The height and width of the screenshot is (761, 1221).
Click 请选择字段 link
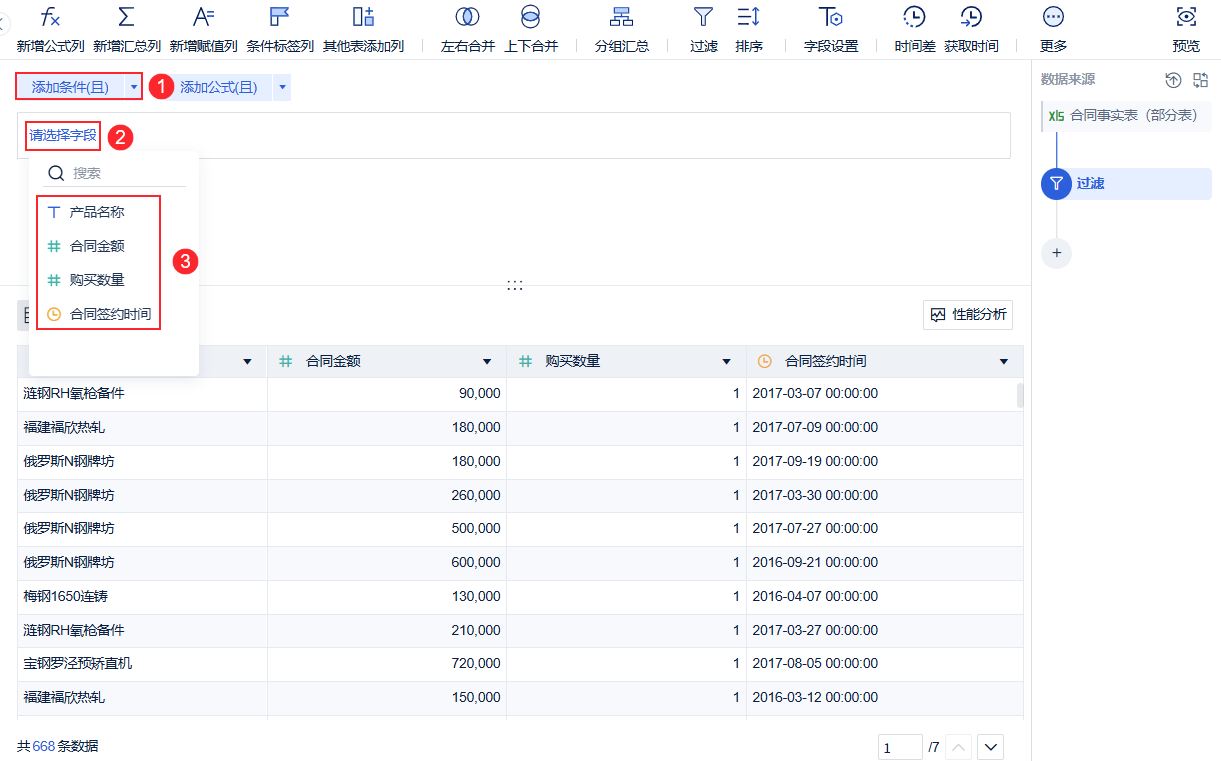[x=63, y=135]
